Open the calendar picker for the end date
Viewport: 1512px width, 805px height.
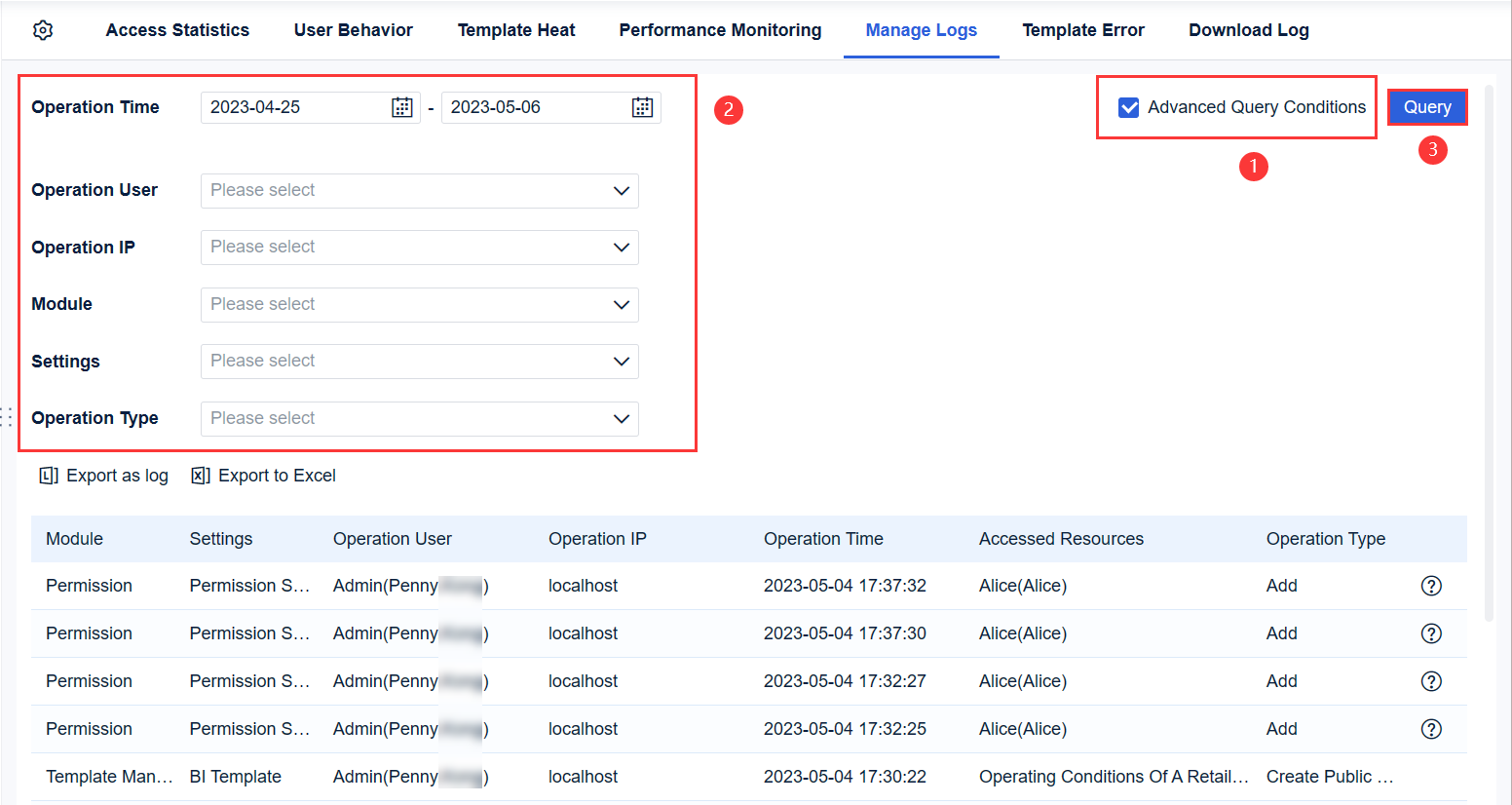[642, 107]
